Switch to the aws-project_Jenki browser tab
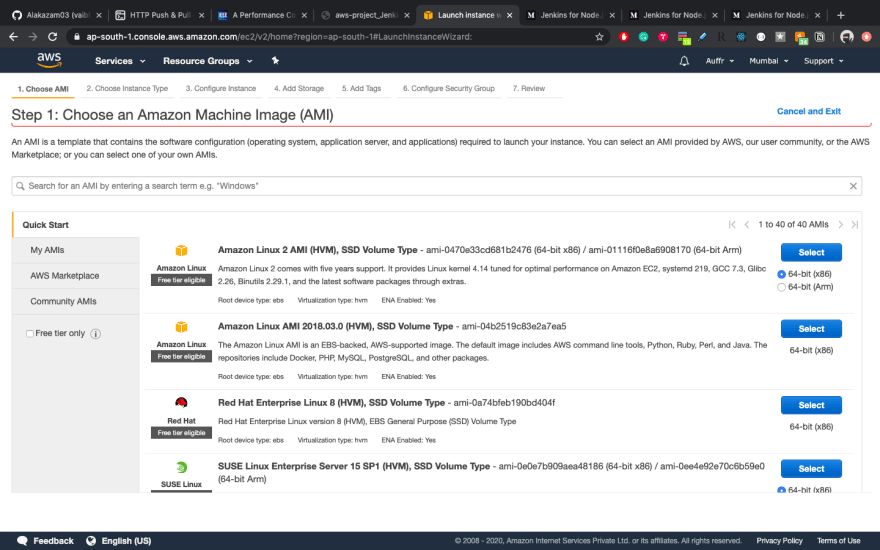The width and height of the screenshot is (880, 550). [365, 15]
